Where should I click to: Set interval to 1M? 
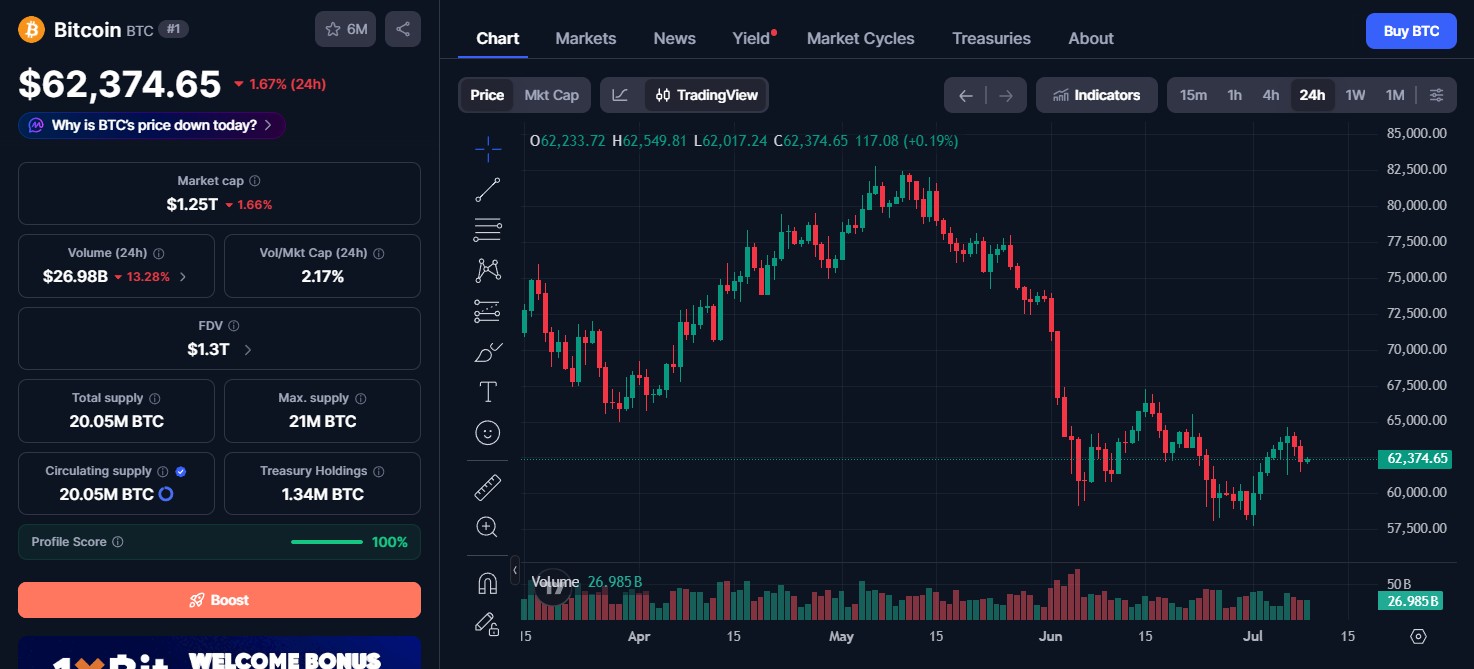pyautogui.click(x=1395, y=95)
